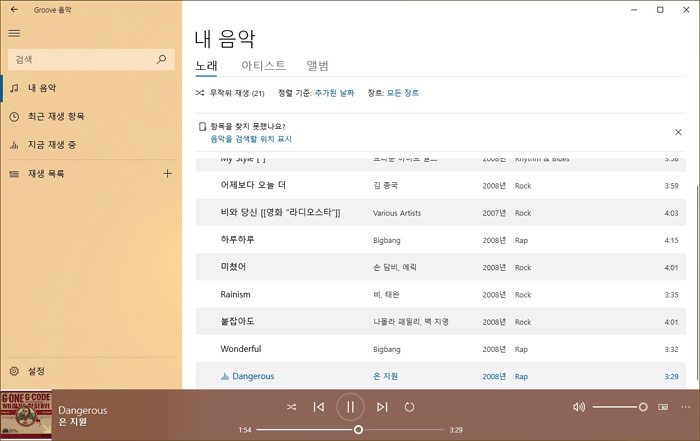The width and height of the screenshot is (700, 441).
Task: Pause the current song
Action: [350, 407]
